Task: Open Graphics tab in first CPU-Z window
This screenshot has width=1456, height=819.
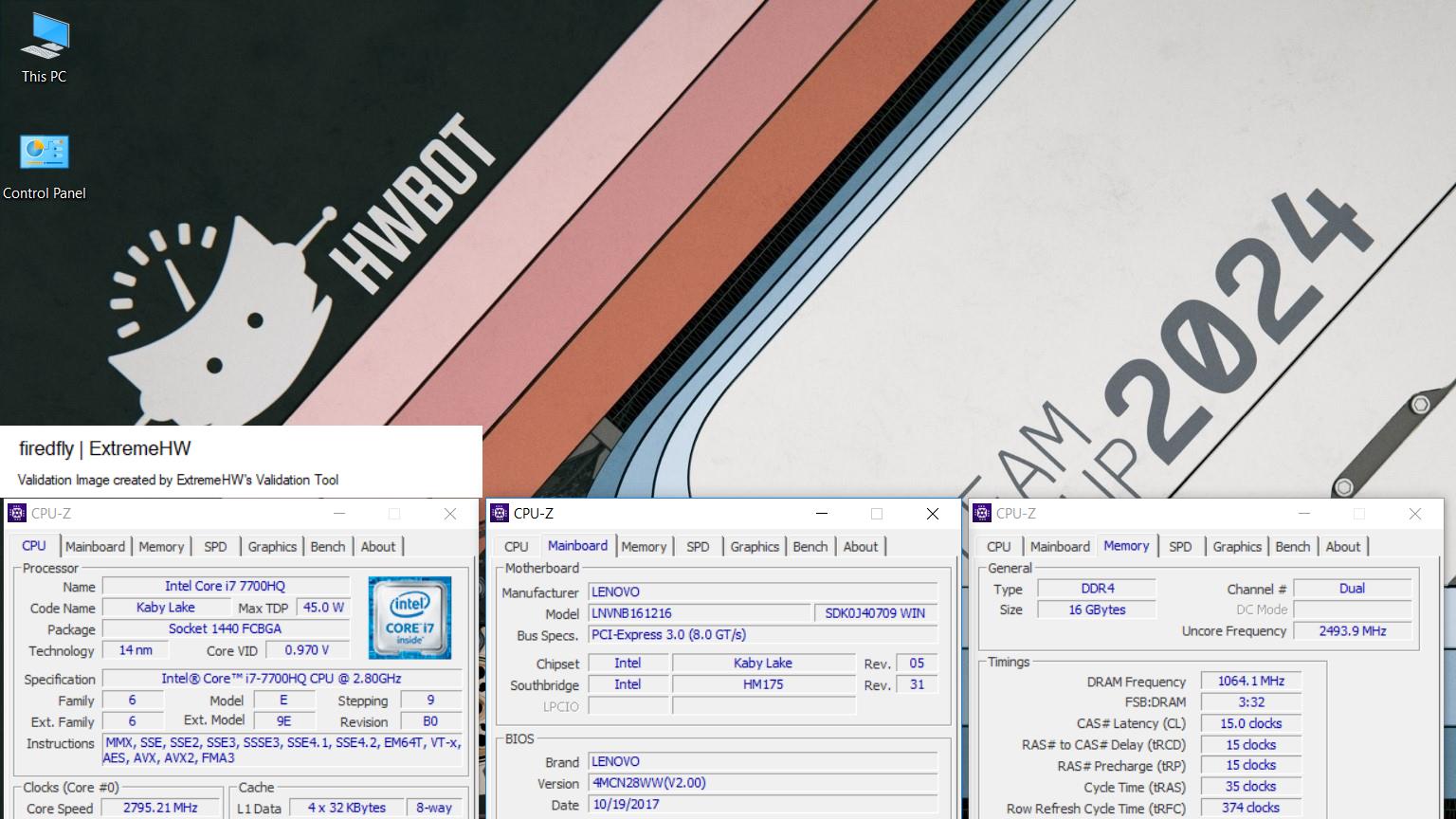Action: click(x=272, y=547)
